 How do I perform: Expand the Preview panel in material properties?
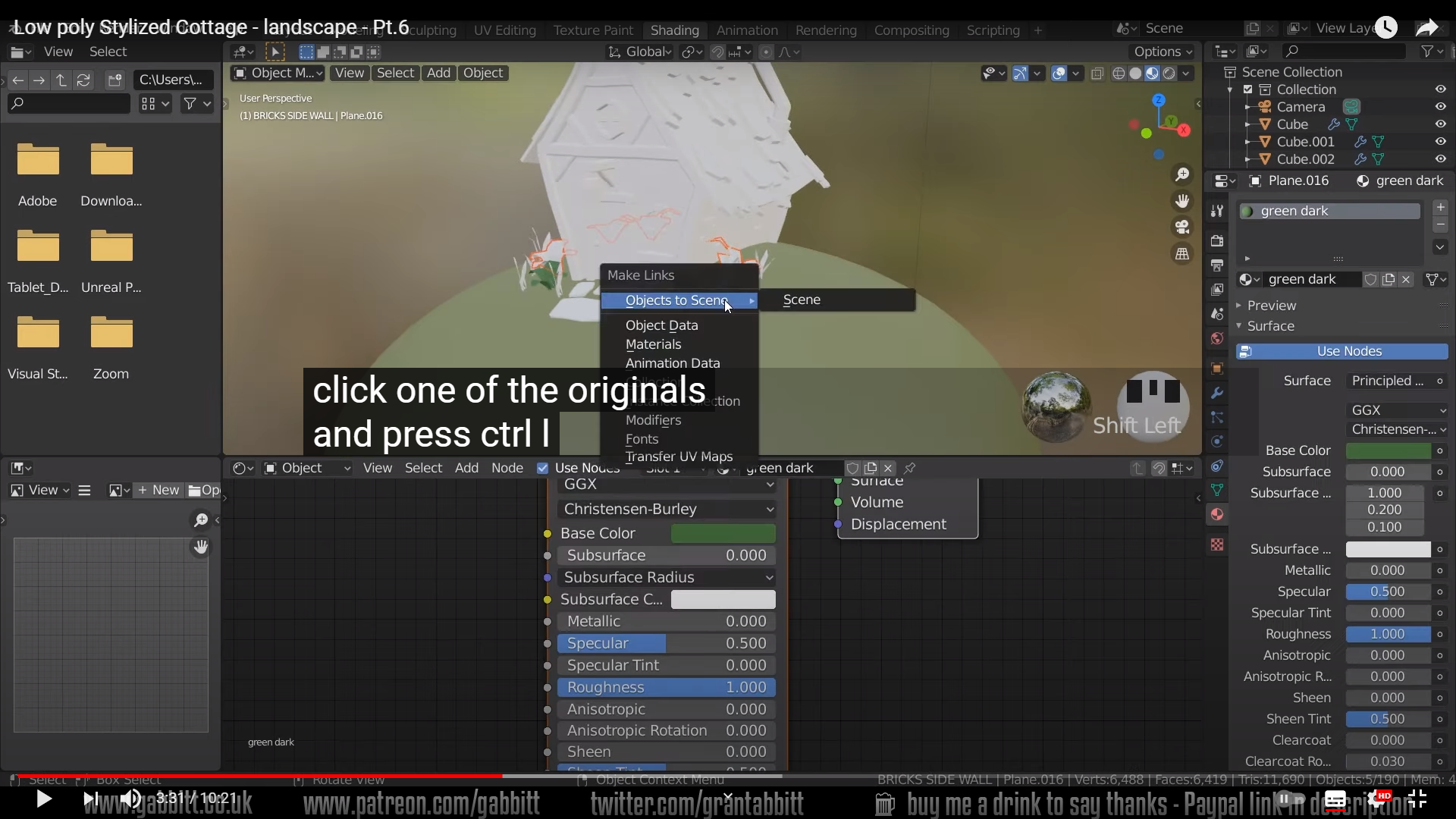tap(1272, 306)
